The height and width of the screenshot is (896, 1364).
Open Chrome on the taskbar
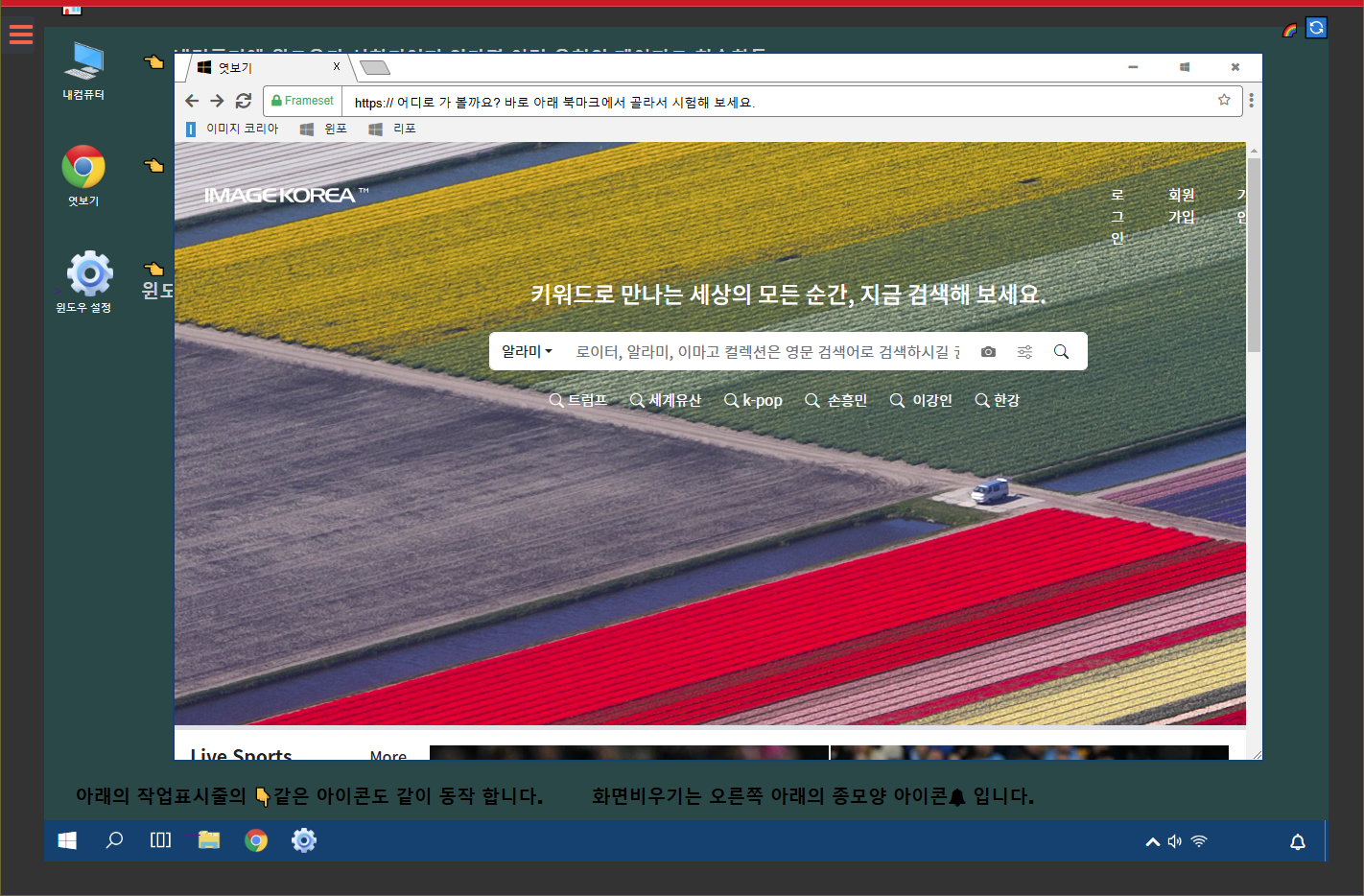point(256,841)
